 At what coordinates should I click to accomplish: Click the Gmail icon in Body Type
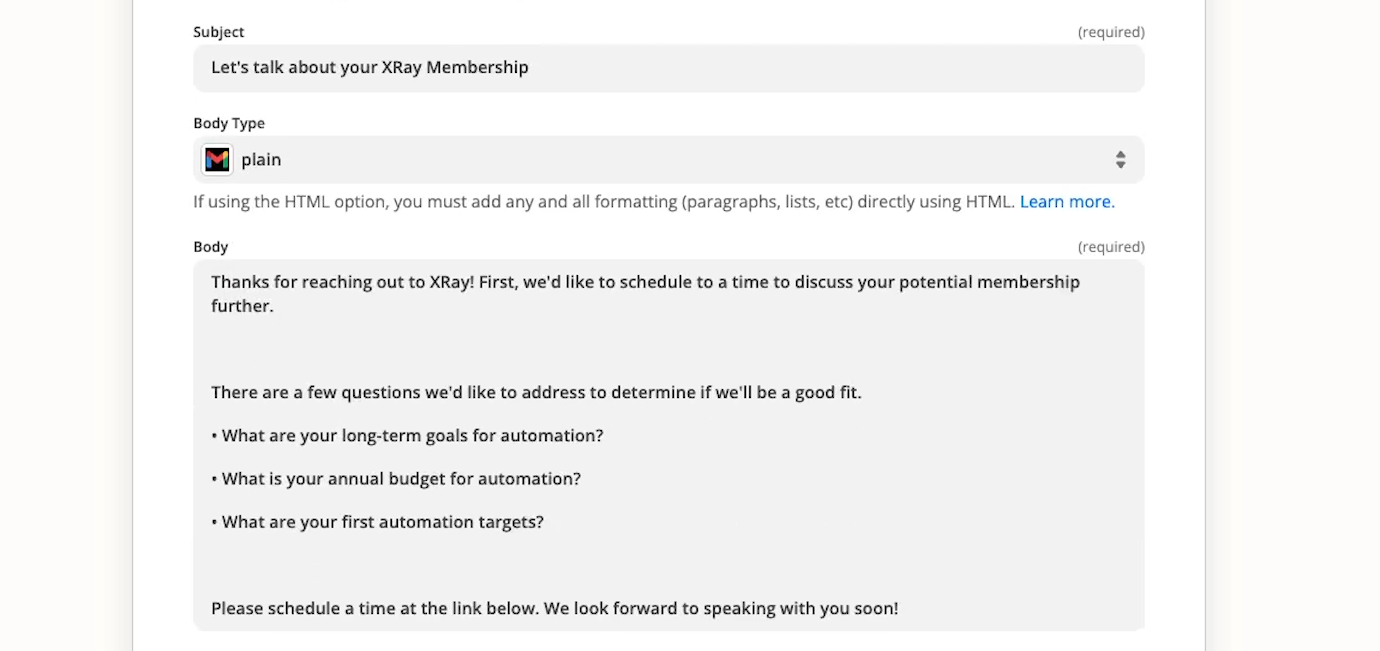217,160
